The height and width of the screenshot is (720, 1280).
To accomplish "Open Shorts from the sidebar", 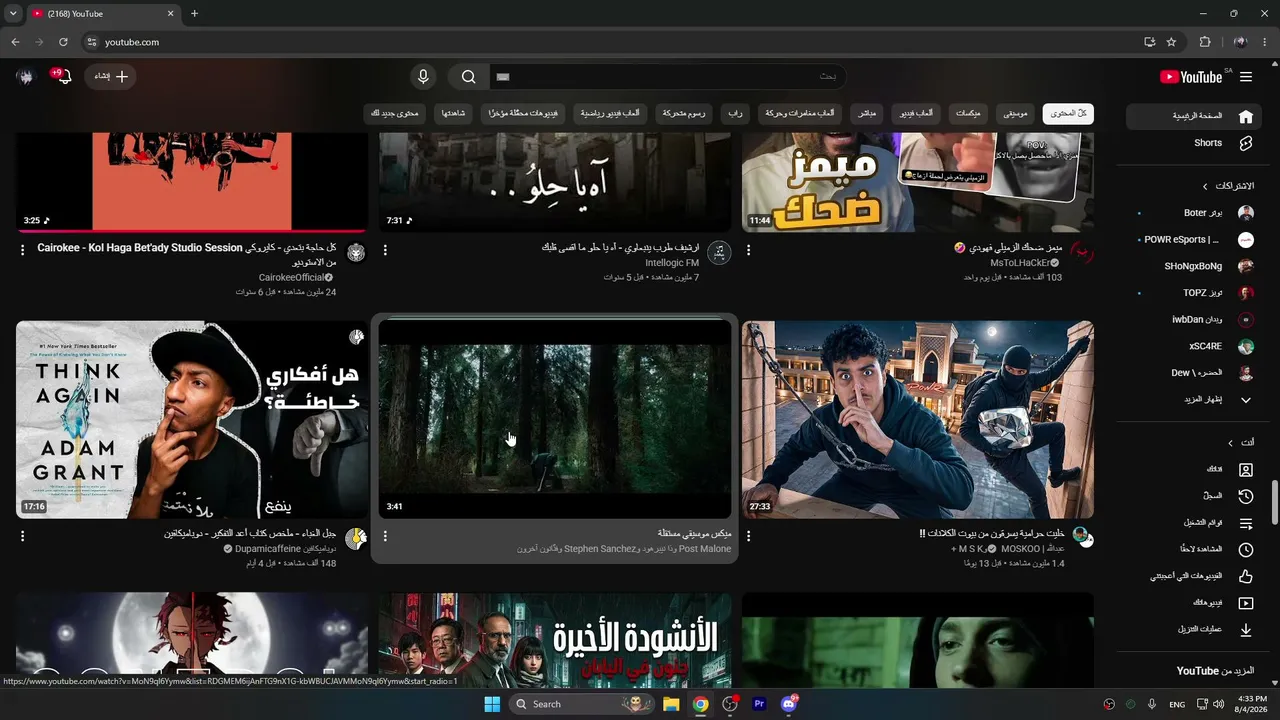I will tap(1192, 143).
